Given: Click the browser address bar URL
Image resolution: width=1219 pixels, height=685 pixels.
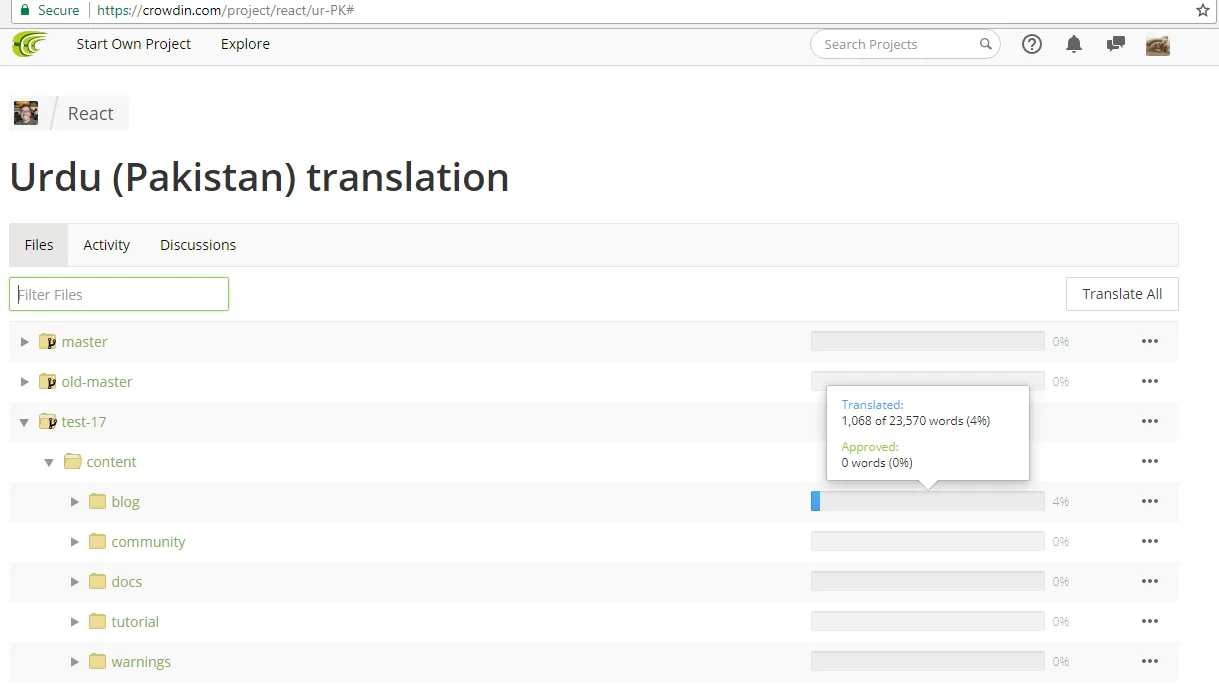Looking at the screenshot, I should [224, 10].
